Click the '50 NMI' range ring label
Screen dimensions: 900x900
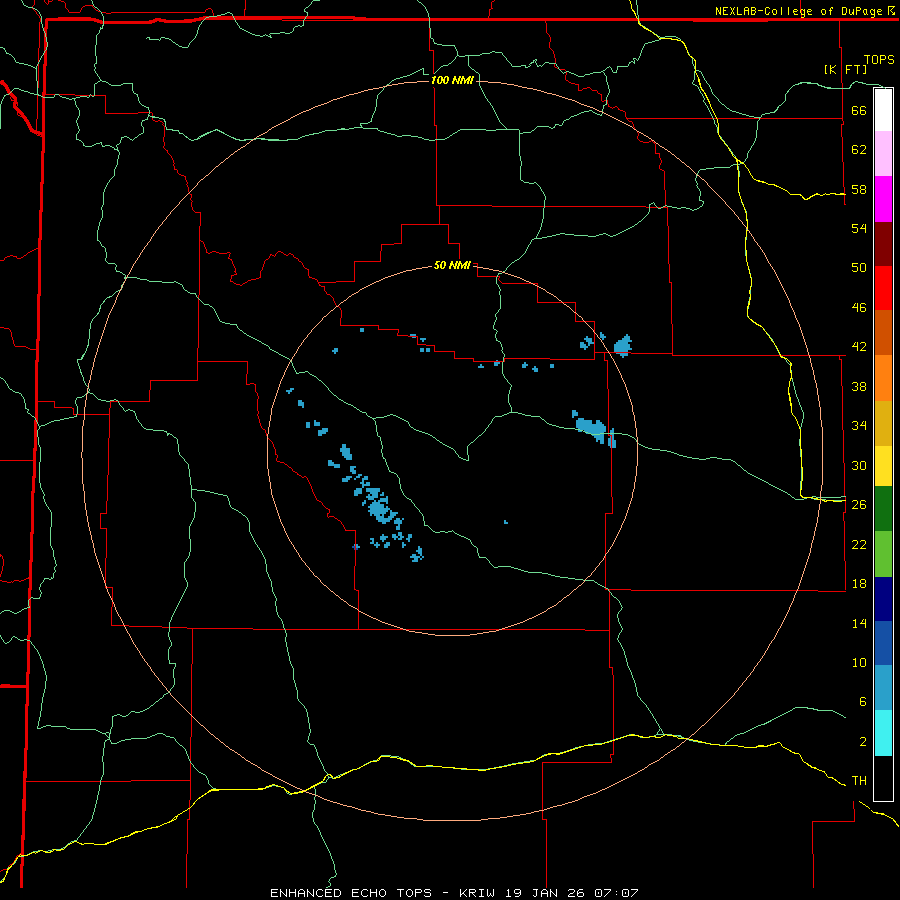tap(452, 265)
